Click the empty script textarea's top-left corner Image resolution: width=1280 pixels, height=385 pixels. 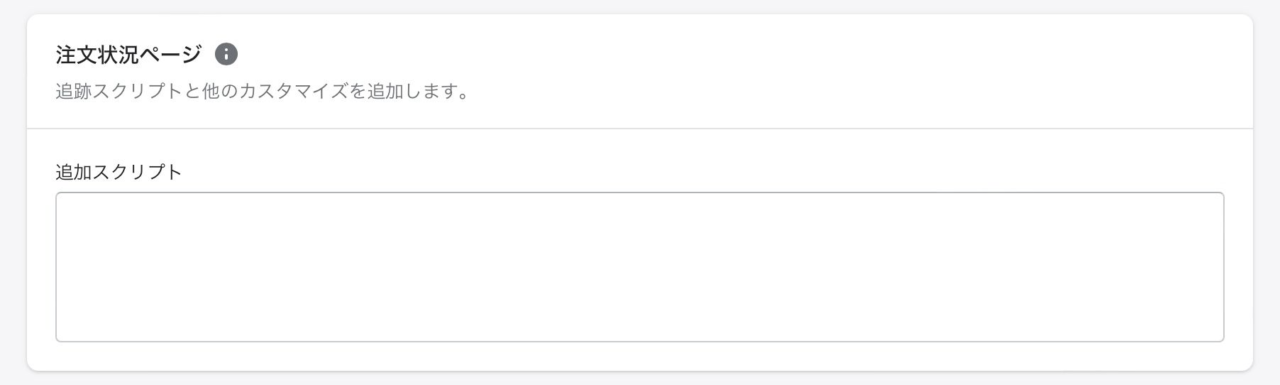(60, 197)
